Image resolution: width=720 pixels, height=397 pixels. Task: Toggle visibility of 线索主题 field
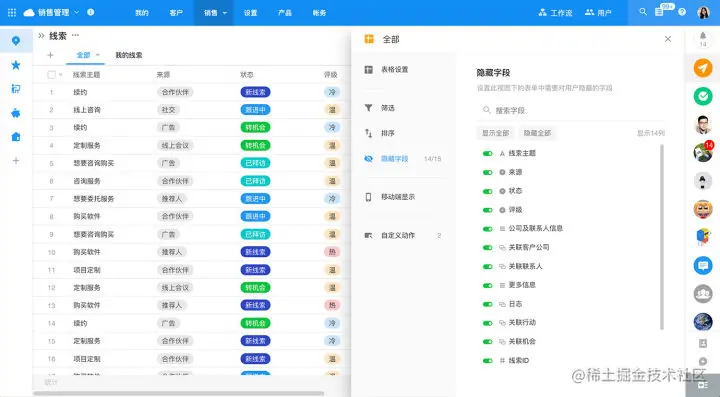click(x=488, y=153)
